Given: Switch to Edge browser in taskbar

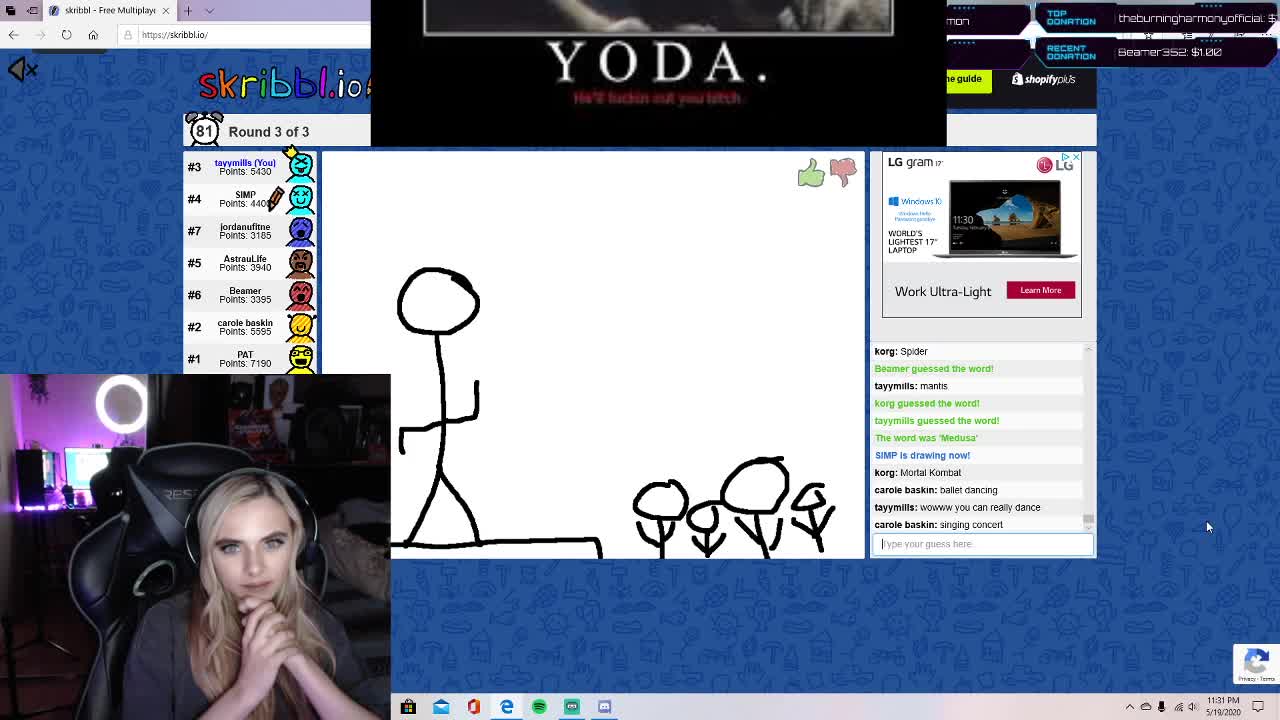Looking at the screenshot, I should click(507, 707).
